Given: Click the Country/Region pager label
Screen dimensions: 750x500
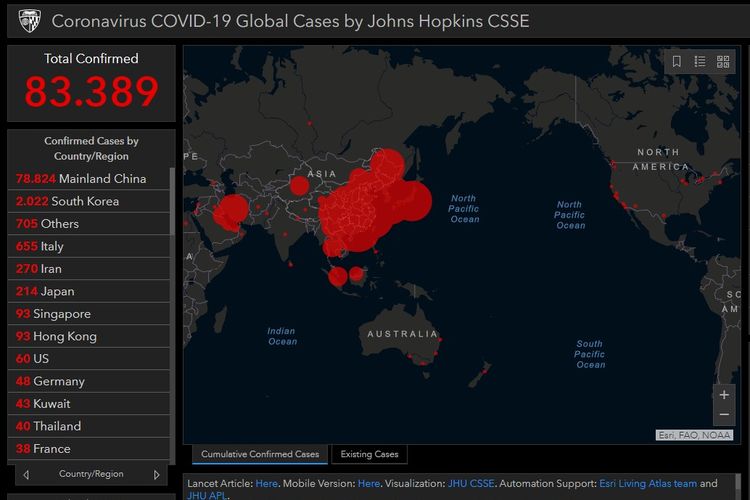Looking at the screenshot, I should 91,474.
